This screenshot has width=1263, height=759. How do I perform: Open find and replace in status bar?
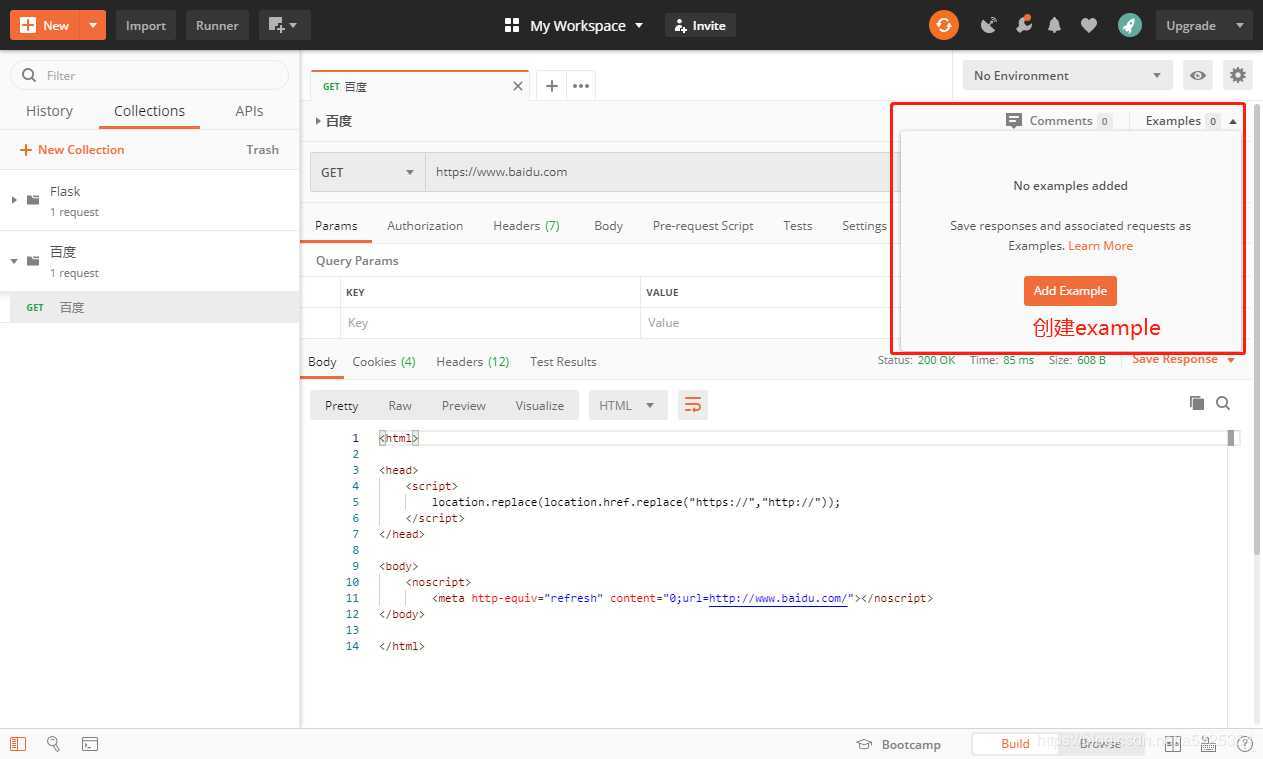(54, 744)
